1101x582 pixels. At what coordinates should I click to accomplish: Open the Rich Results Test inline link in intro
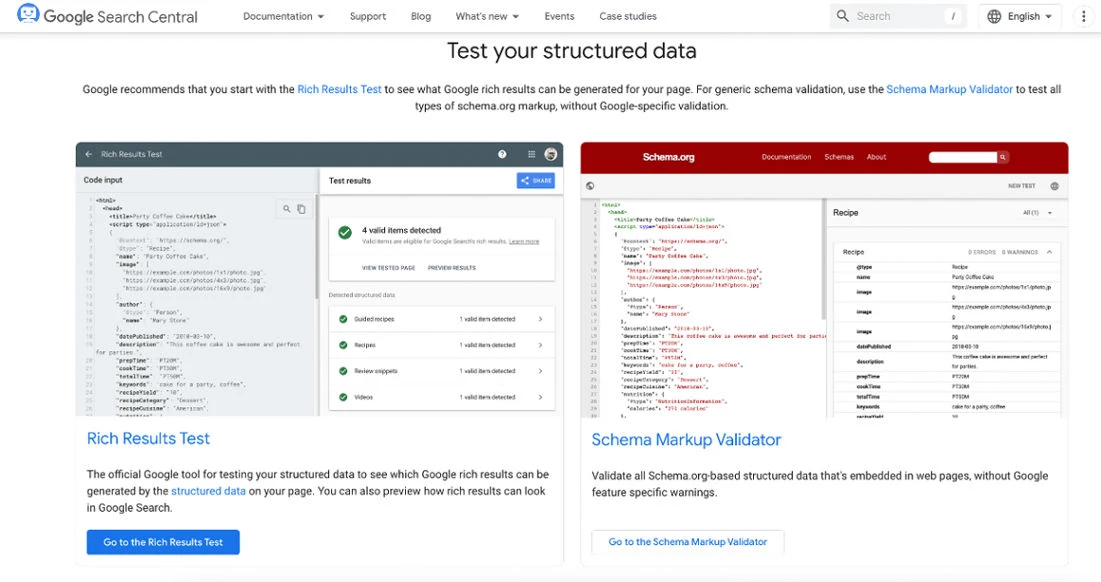coord(339,89)
